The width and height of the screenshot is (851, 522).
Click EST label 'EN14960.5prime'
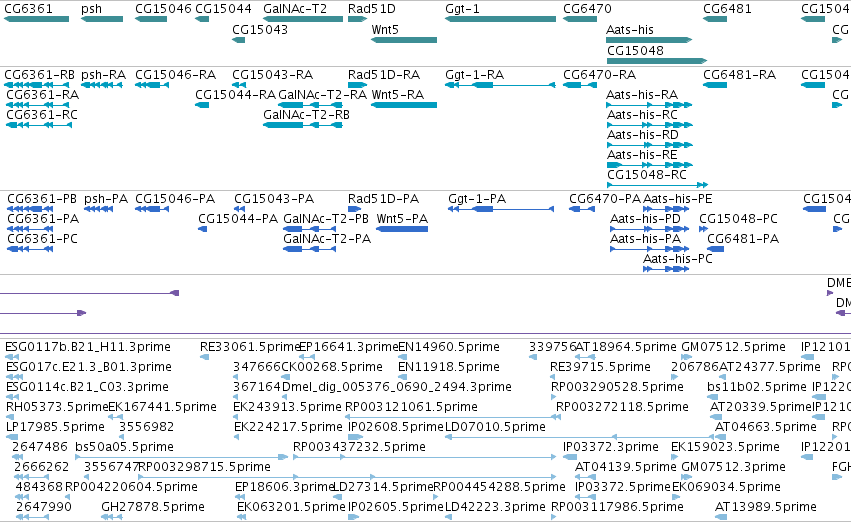(x=449, y=347)
